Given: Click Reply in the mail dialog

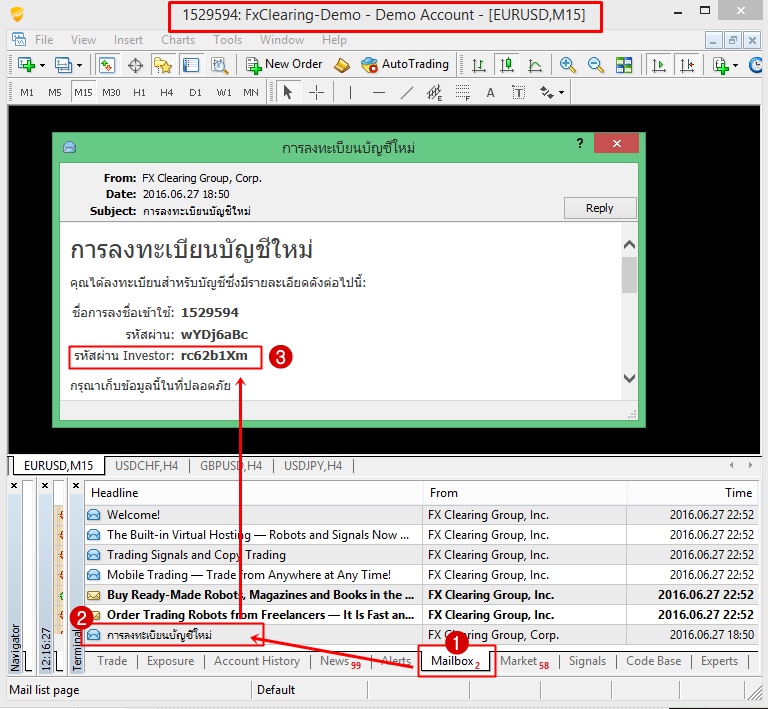Looking at the screenshot, I should 600,208.
